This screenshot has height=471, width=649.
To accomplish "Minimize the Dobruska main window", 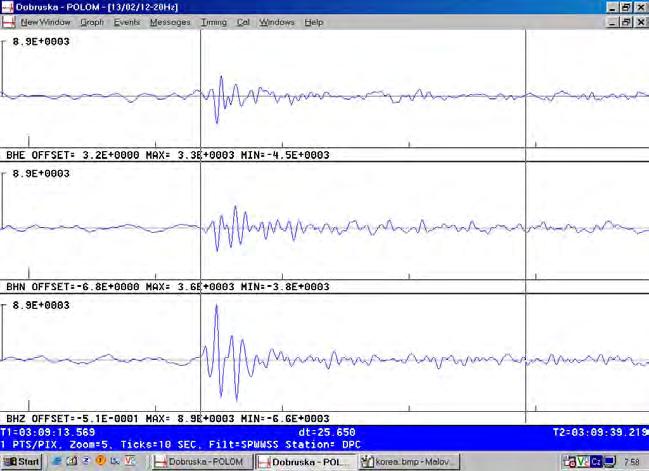I will (x=613, y=7).
